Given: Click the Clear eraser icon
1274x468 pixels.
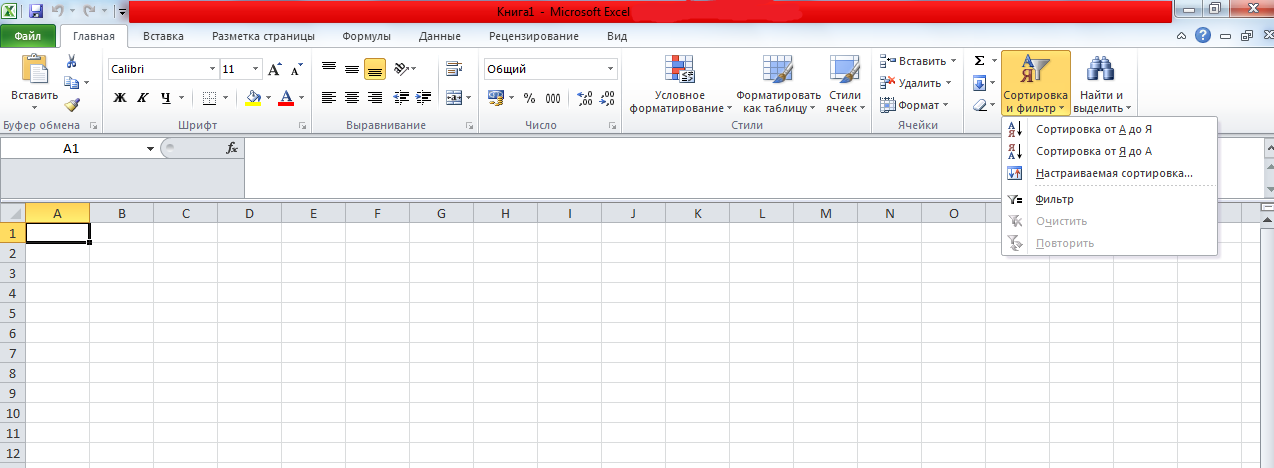Looking at the screenshot, I should pyautogui.click(x=979, y=105).
